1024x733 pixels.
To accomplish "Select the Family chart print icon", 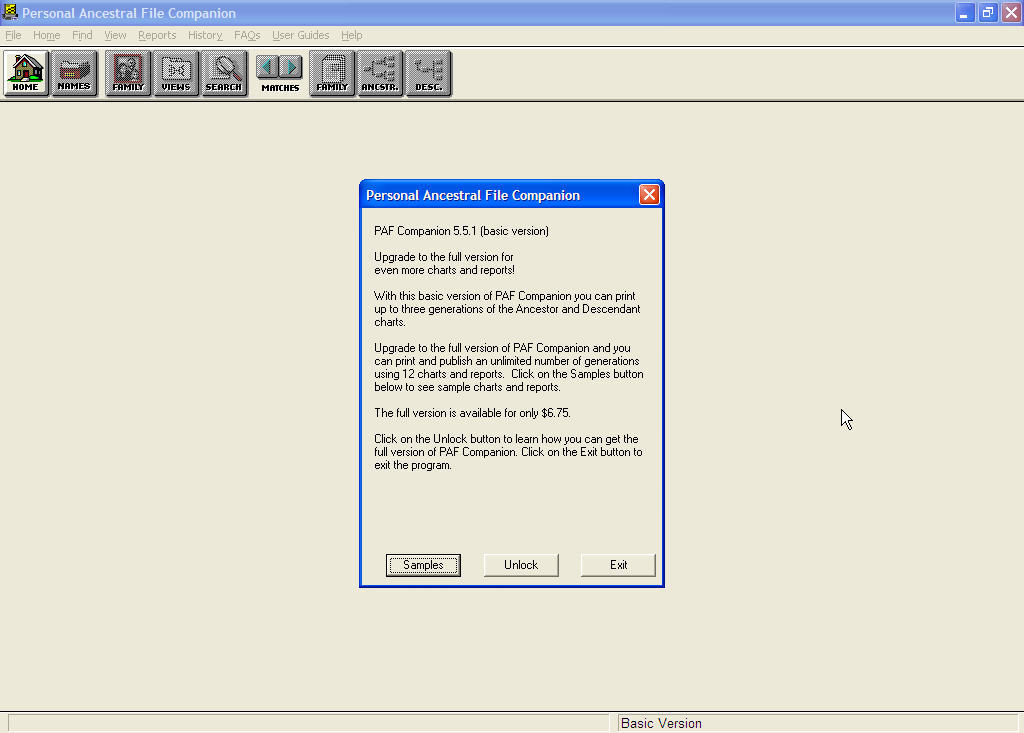I will pyautogui.click(x=332, y=72).
